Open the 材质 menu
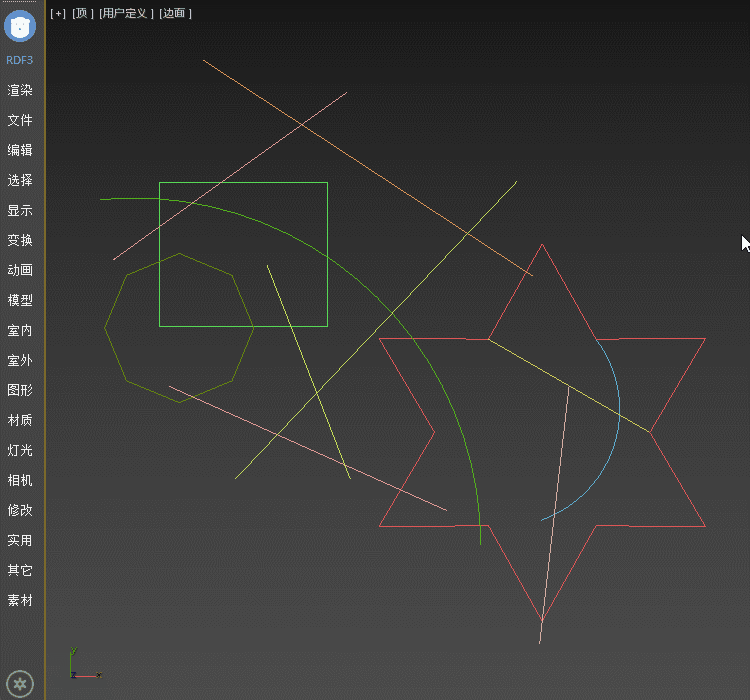Viewport: 750px width, 700px height. (x=20, y=420)
